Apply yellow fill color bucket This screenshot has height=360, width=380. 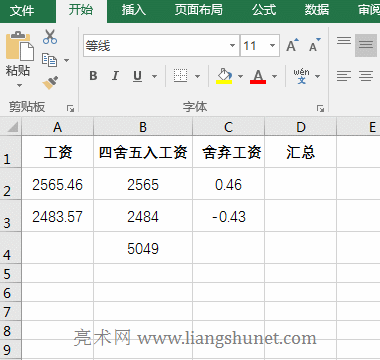click(x=224, y=76)
